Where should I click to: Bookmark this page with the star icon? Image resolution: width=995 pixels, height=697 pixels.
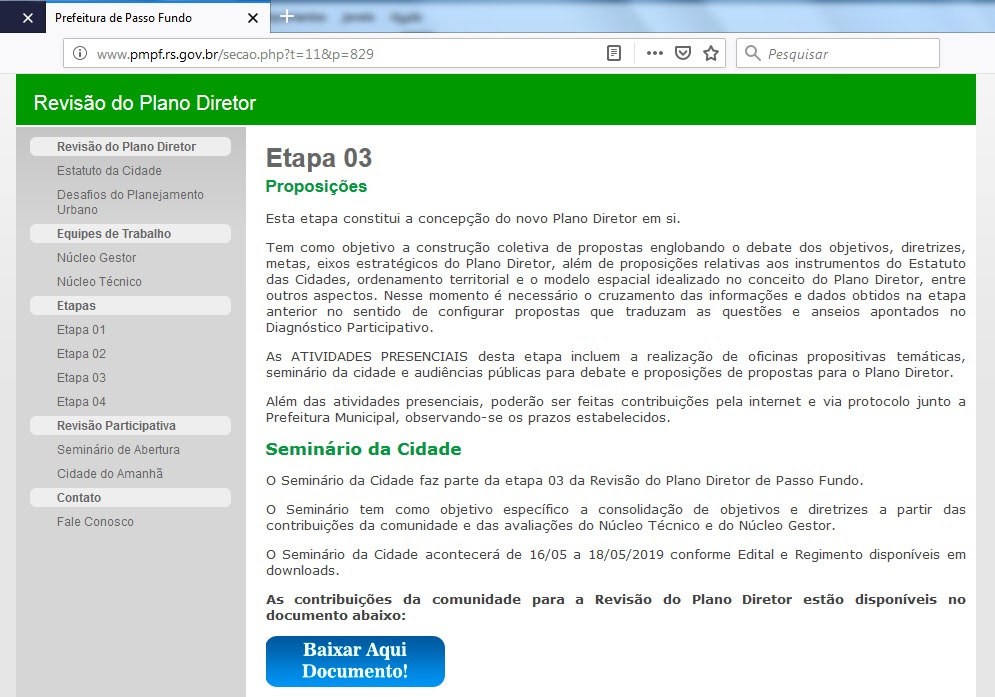click(711, 54)
